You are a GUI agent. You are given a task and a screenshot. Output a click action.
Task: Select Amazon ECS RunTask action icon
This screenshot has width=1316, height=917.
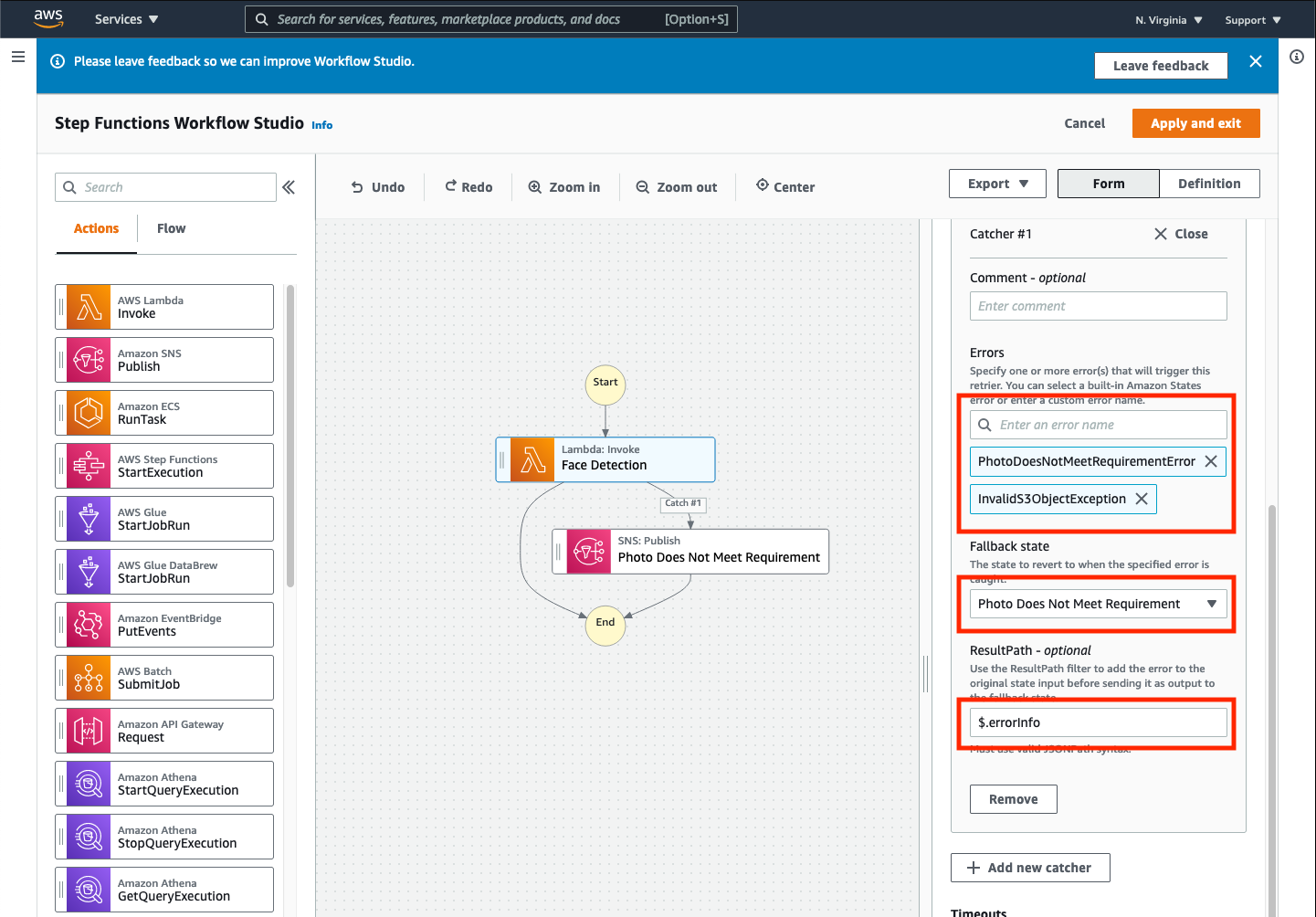(x=89, y=413)
